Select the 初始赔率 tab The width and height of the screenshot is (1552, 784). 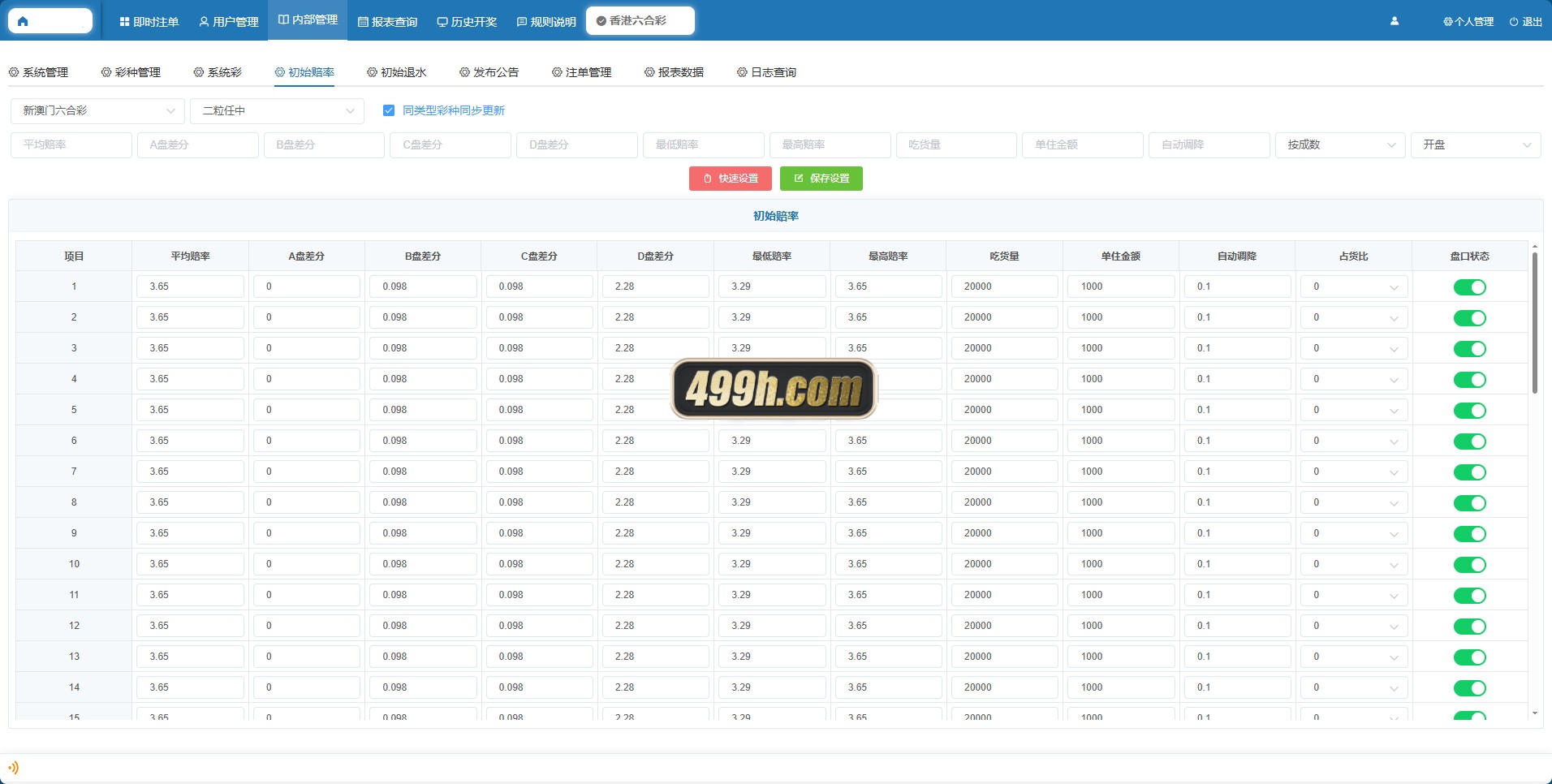304,72
